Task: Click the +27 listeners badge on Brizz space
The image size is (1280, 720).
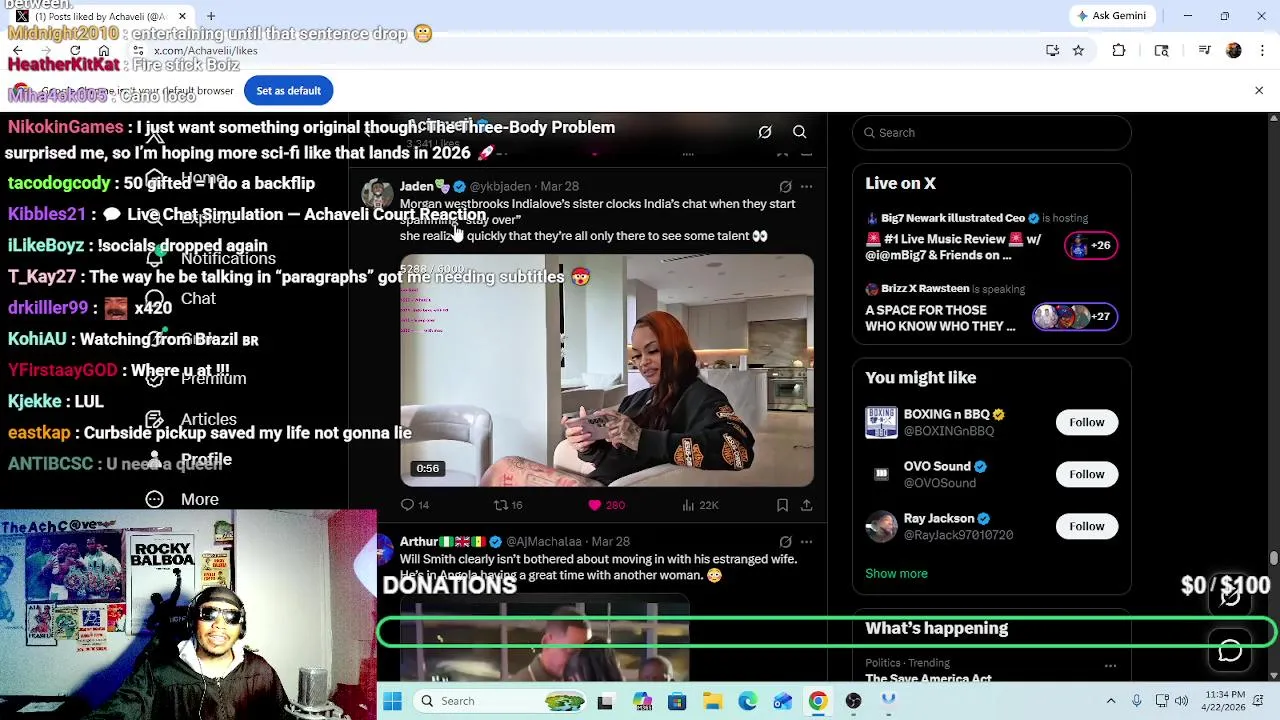Action: point(1075,316)
